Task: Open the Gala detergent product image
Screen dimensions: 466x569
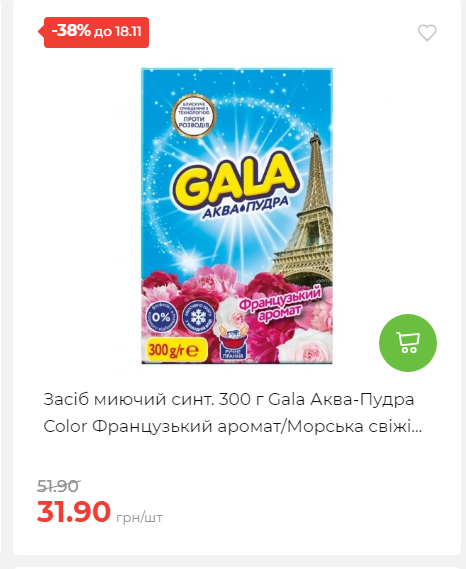Action: pyautogui.click(x=237, y=216)
